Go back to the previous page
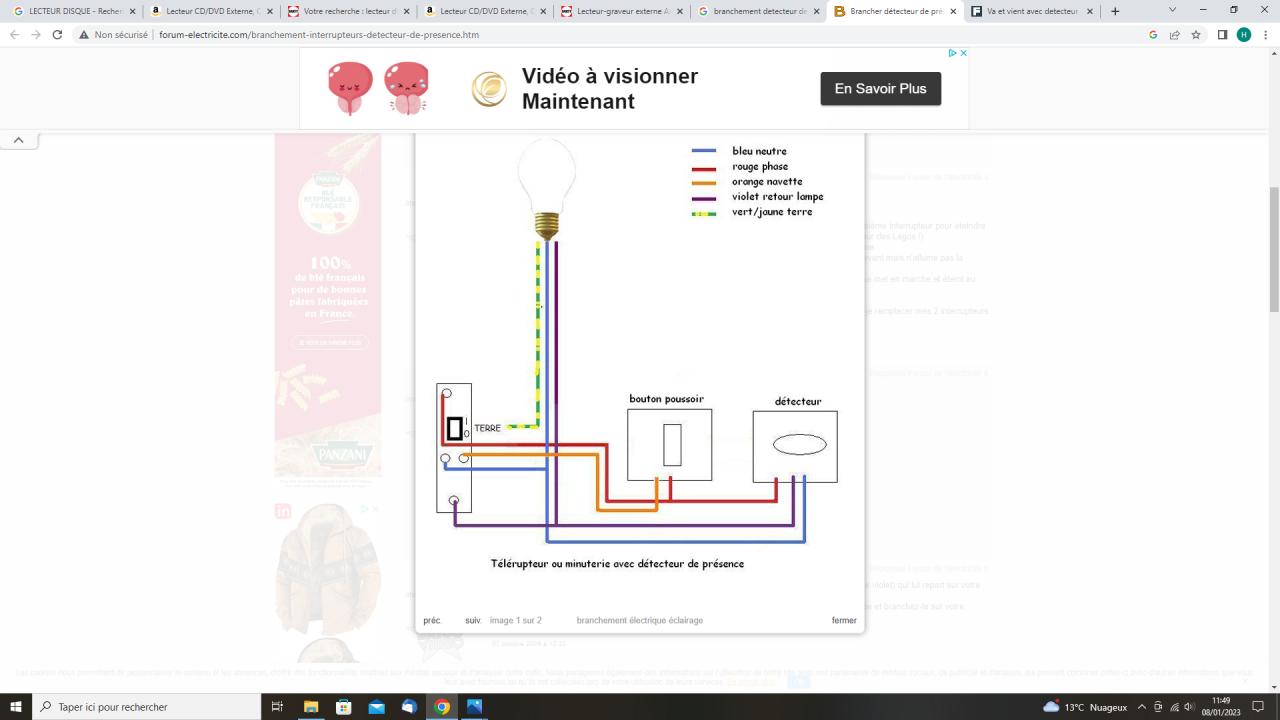Image resolution: width=1280 pixels, height=720 pixels. pos(14,34)
